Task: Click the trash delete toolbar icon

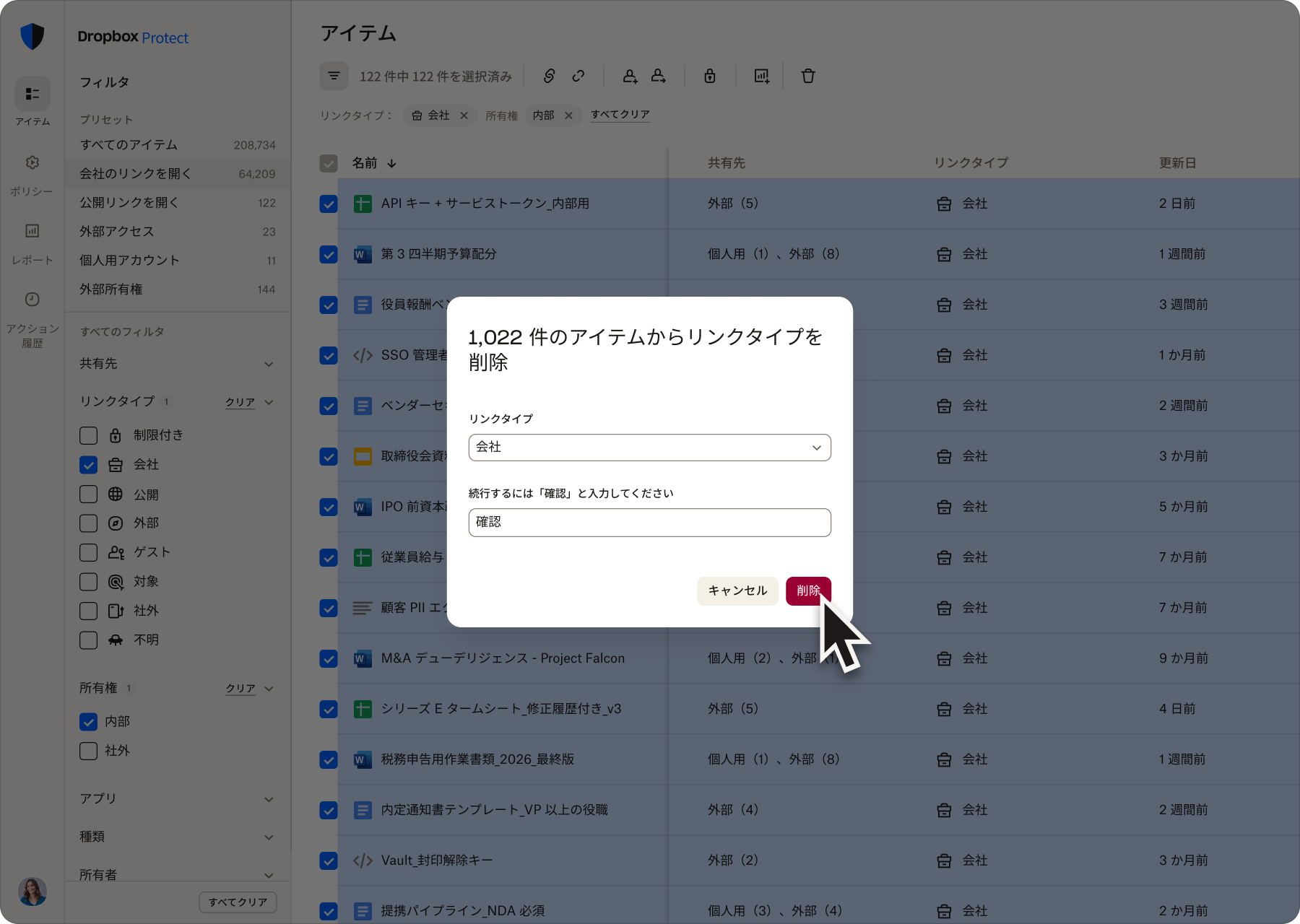Action: point(808,76)
